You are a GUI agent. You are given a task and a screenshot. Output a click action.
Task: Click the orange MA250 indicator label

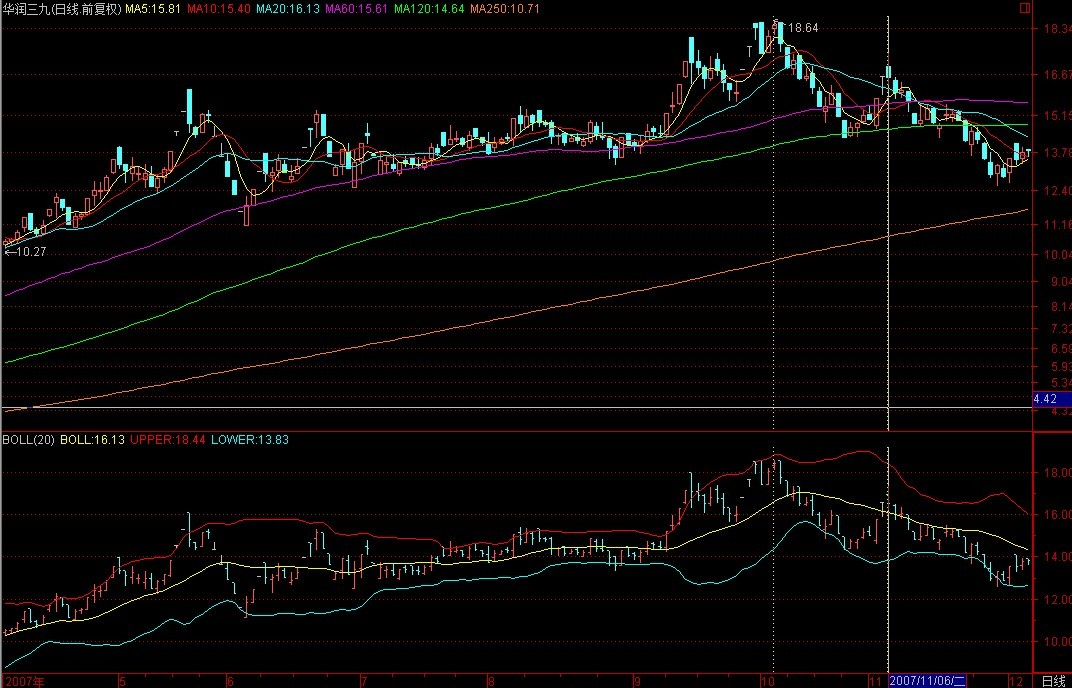point(504,9)
